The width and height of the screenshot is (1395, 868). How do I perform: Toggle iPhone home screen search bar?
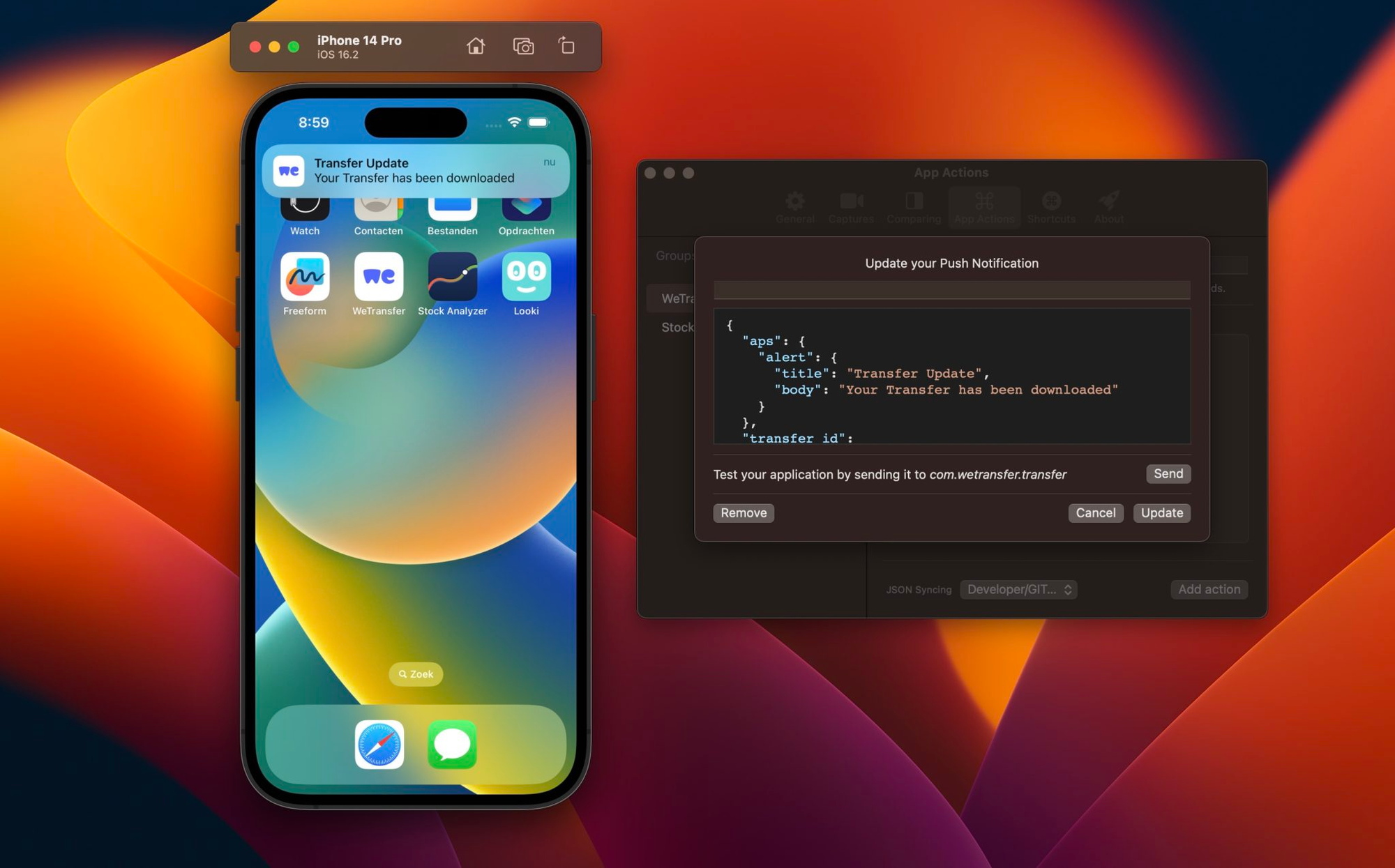414,673
